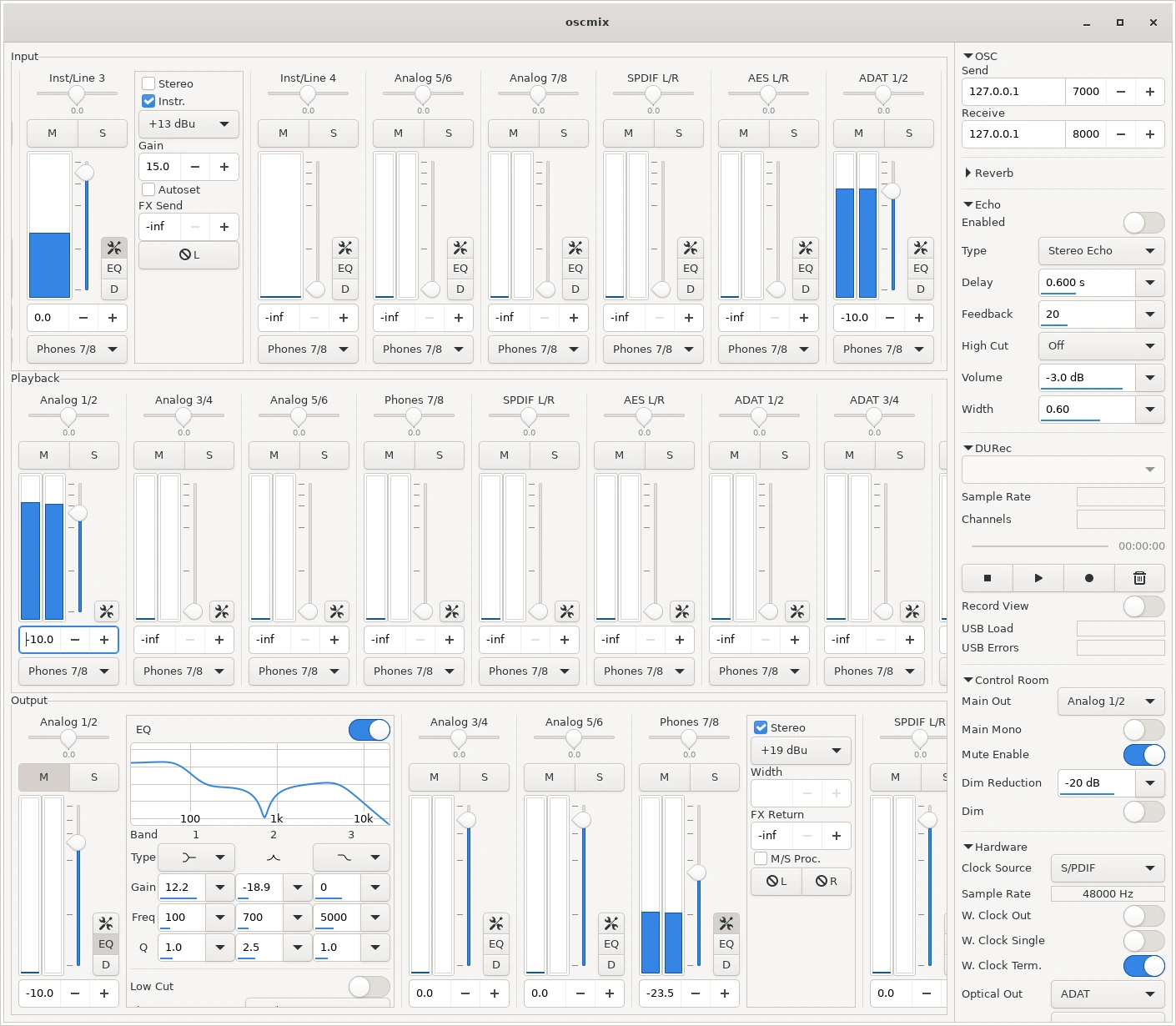Viewport: 1176px width, 1026px height.
Task: Click the OSC Send IP address field
Action: tap(1013, 92)
